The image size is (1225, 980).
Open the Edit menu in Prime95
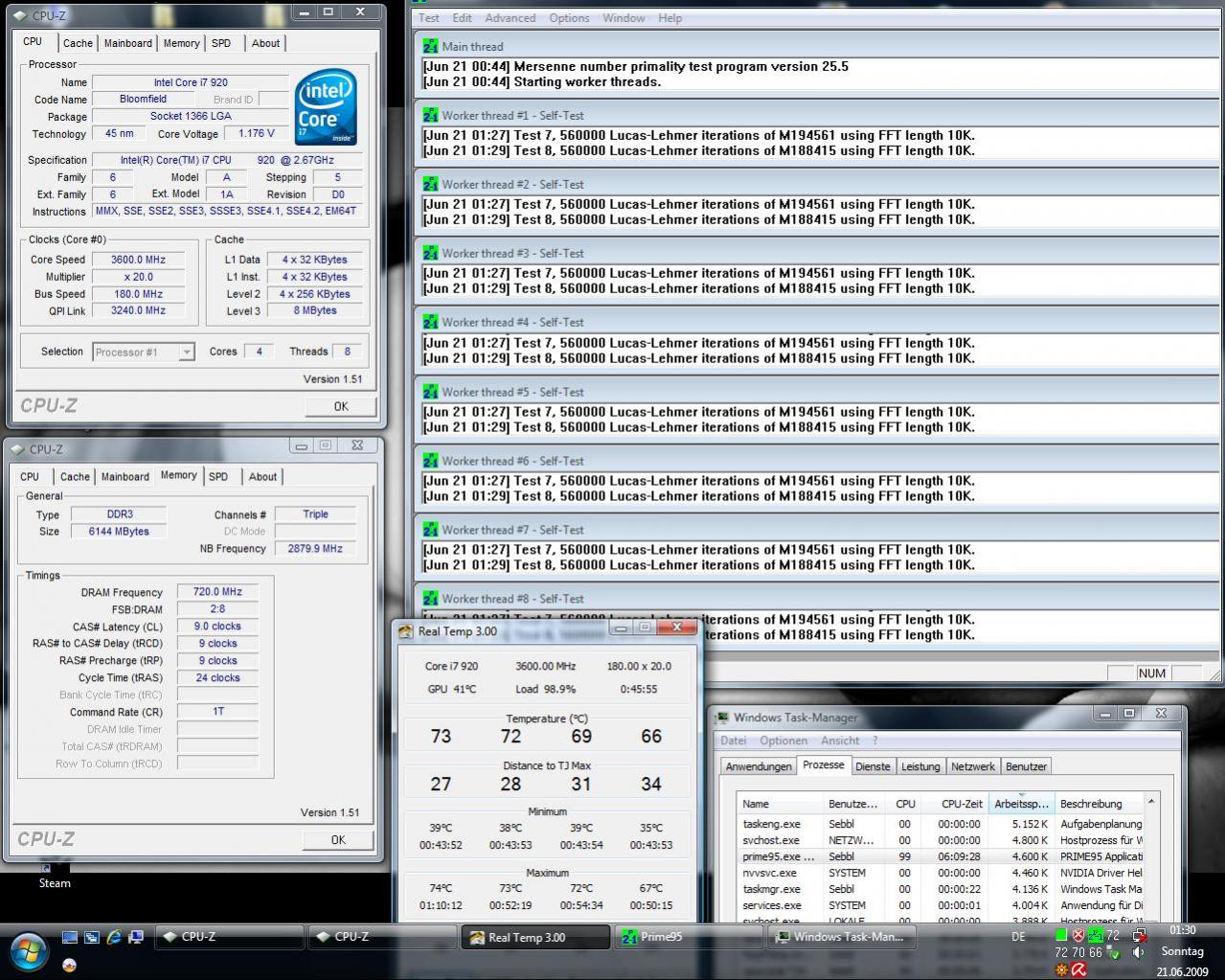click(463, 18)
